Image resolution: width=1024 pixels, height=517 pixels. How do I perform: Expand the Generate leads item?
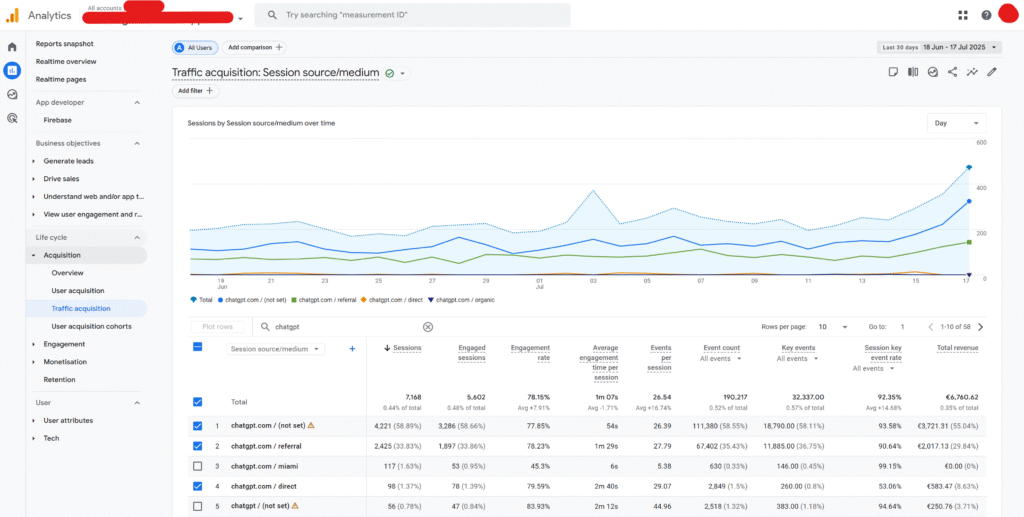pyautogui.click(x=34, y=161)
